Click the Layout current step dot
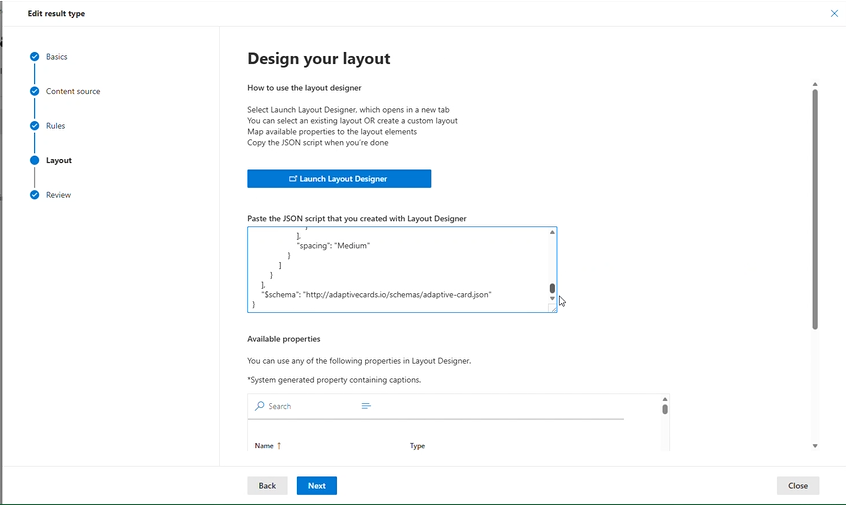This screenshot has height=505, width=846. [35, 160]
